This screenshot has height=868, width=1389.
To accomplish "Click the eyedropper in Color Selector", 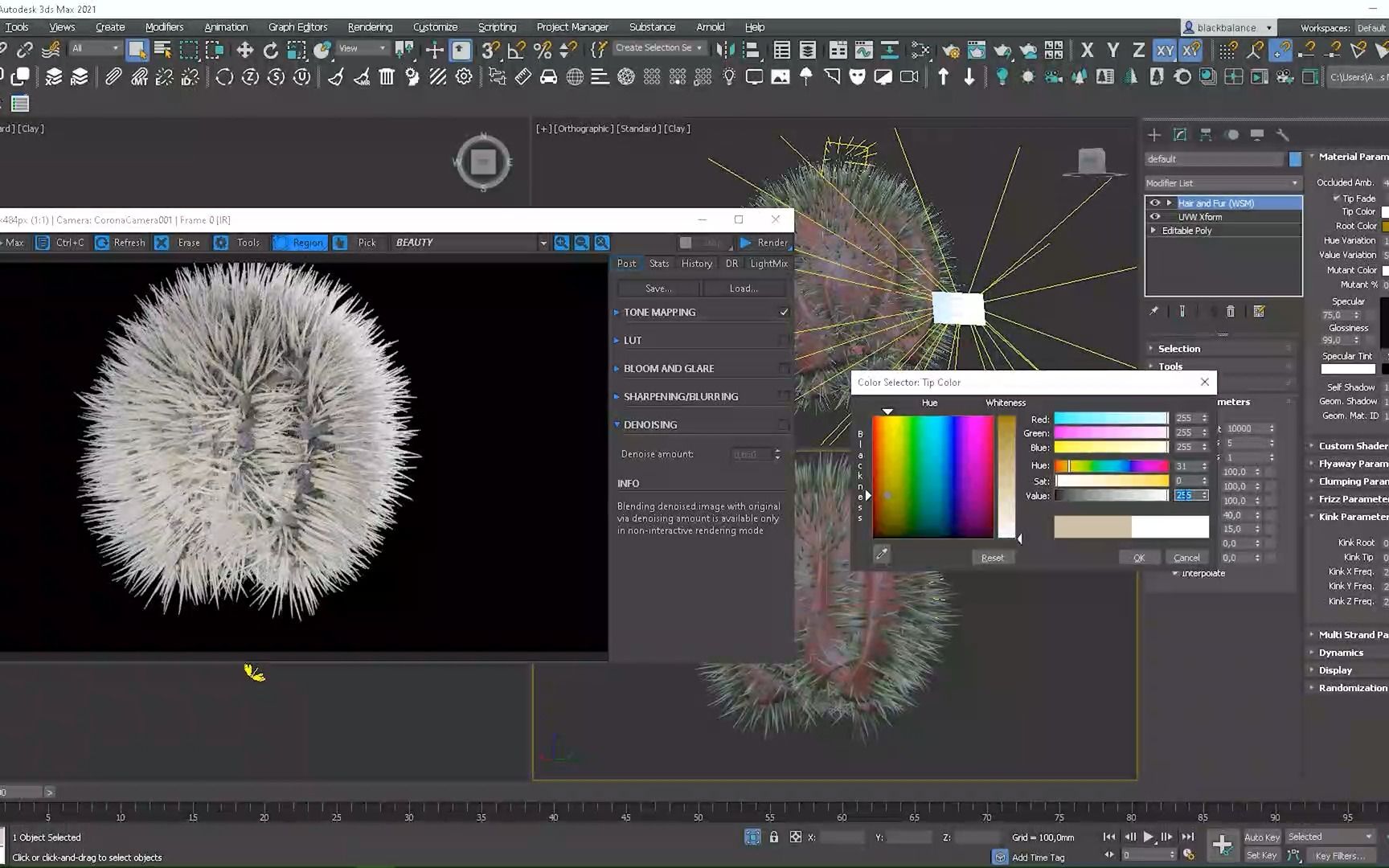I will click(882, 554).
